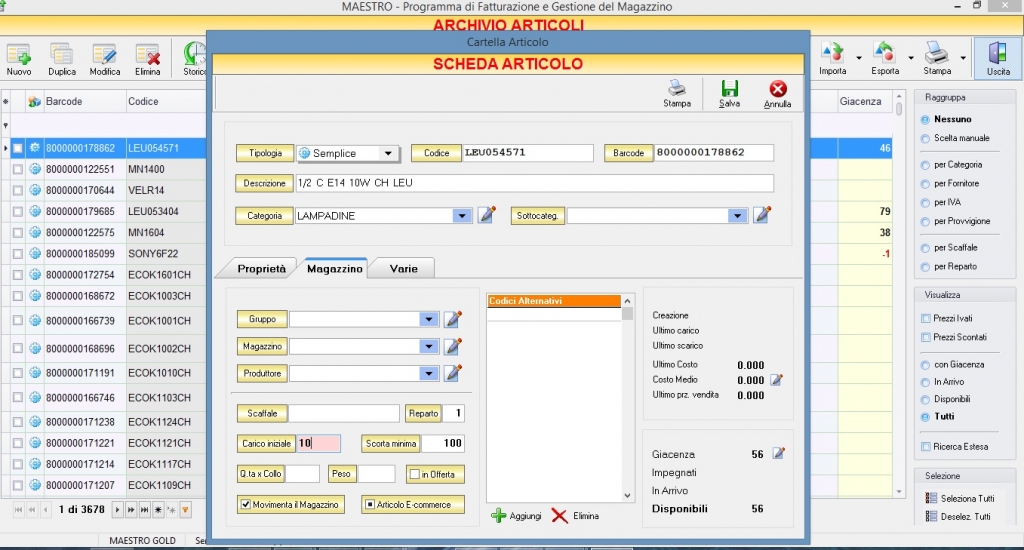
Task: Click the filter funnel icon in navigator
Action: point(185,510)
